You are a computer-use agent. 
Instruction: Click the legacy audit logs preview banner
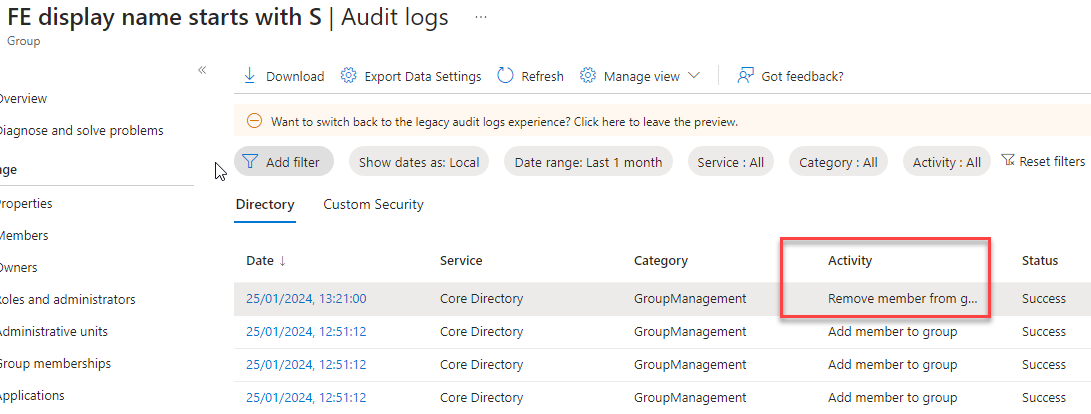click(504, 122)
